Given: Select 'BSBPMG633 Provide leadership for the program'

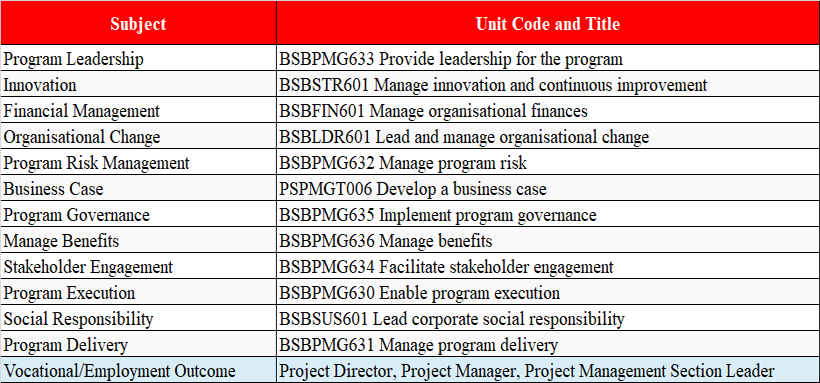Looking at the screenshot, I should pos(548,58).
